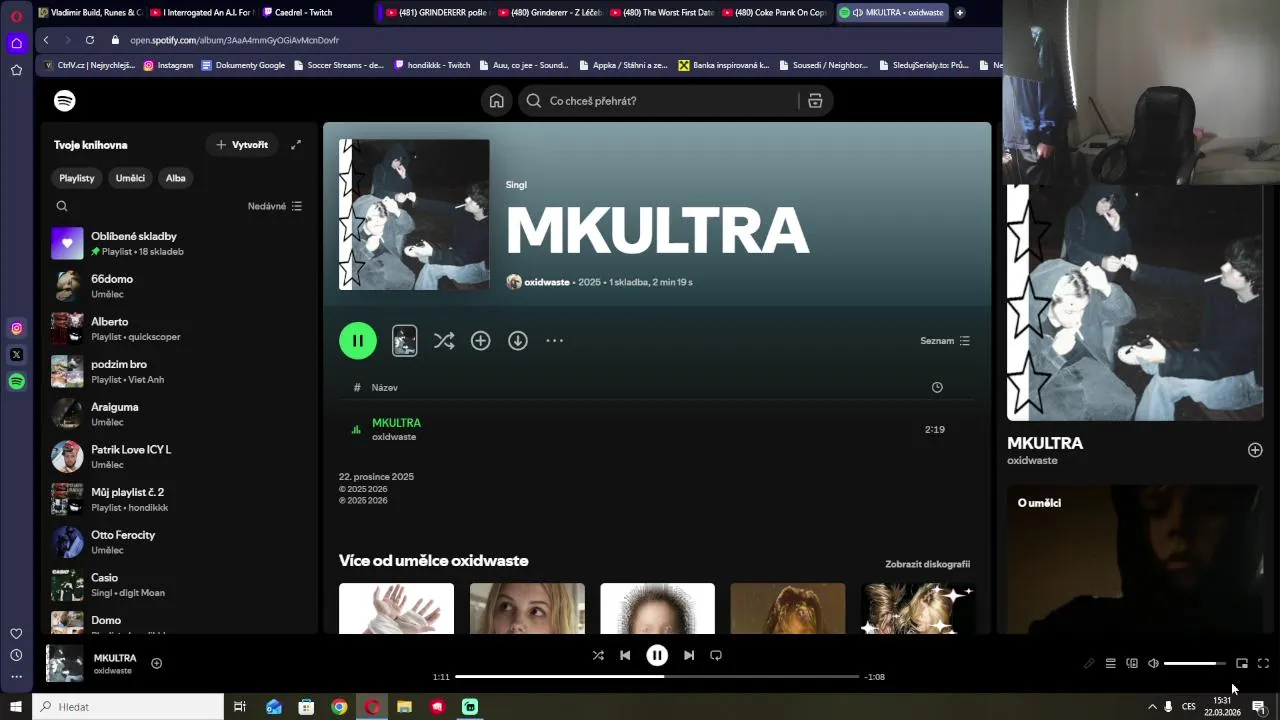The height and width of the screenshot is (720, 1280).
Task: Open Alberto playlist in library
Action: pyautogui.click(x=180, y=329)
